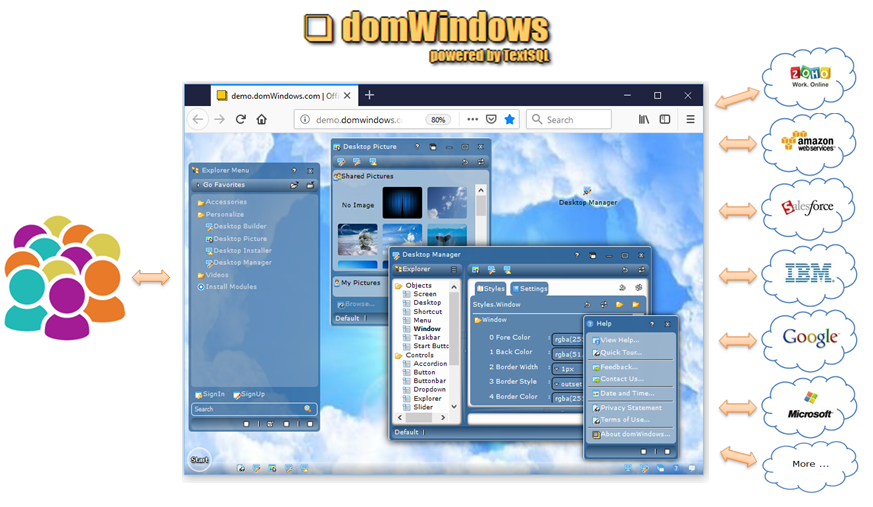Viewport: 873px width, 507px height.
Task: Collapse Window group in Styles.Window
Action: 491,320
